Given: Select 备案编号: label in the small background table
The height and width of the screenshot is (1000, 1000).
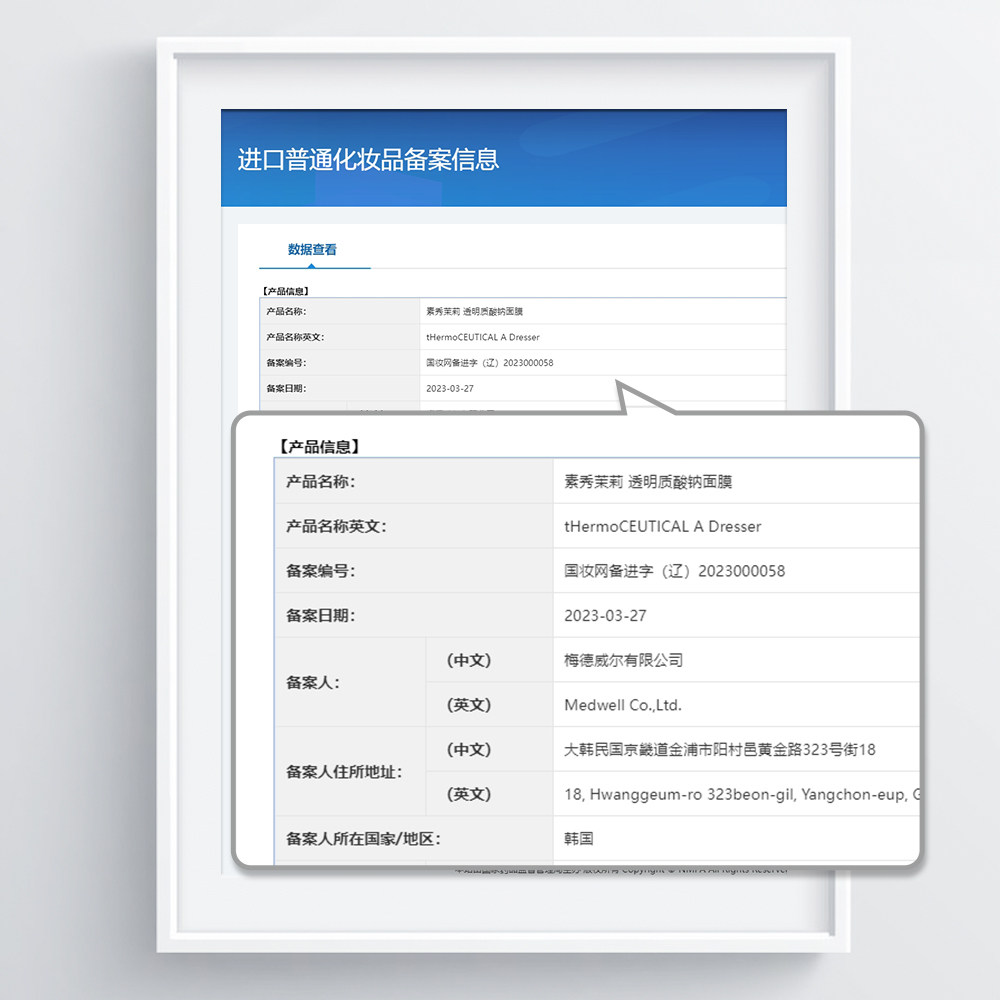Looking at the screenshot, I should pyautogui.click(x=286, y=362).
